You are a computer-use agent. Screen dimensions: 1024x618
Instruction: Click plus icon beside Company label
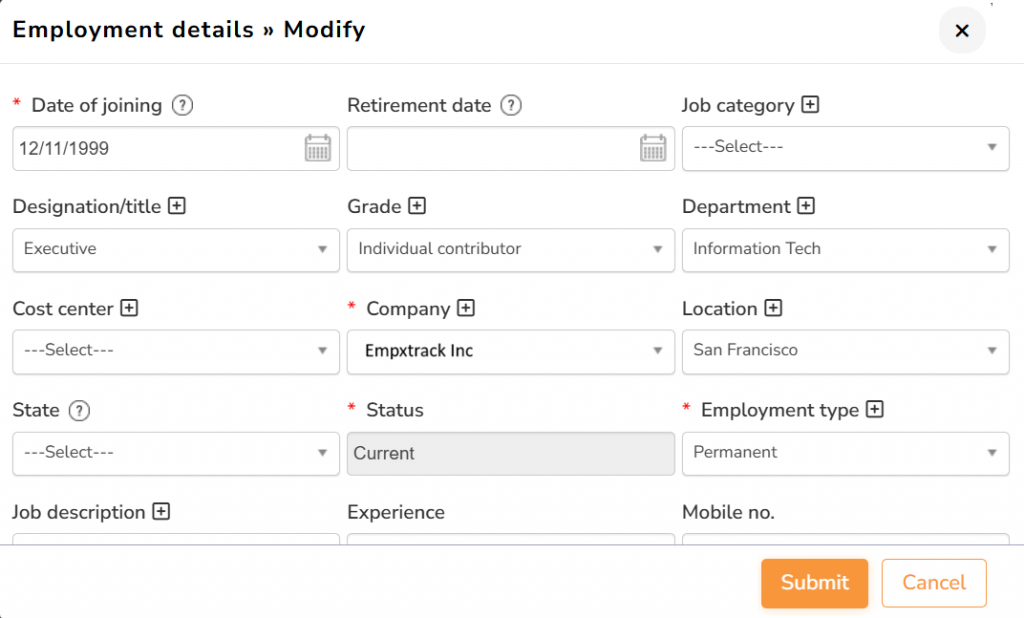[x=465, y=308]
